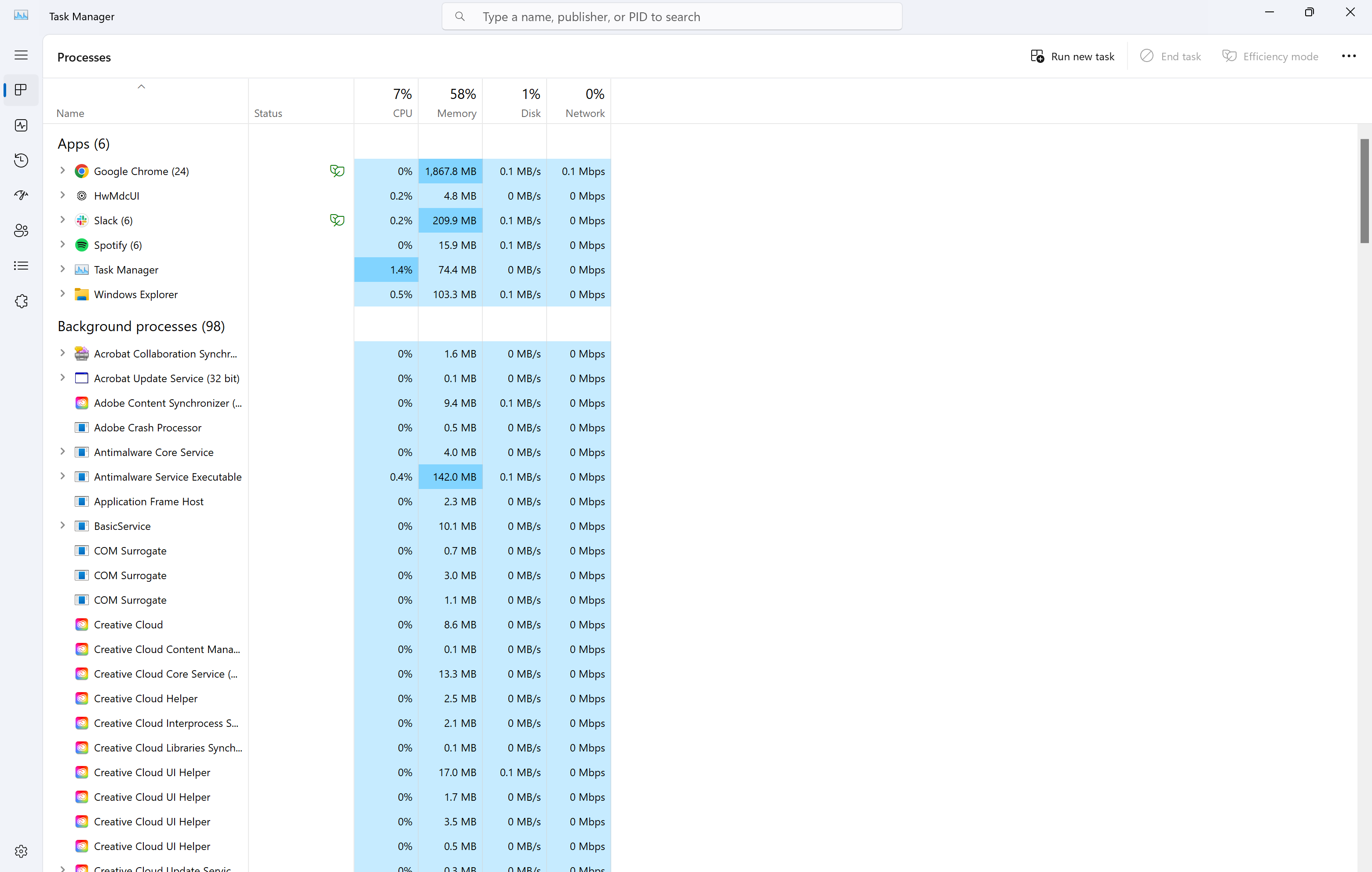Click Slack efficiency mode leaf icon

(337, 220)
